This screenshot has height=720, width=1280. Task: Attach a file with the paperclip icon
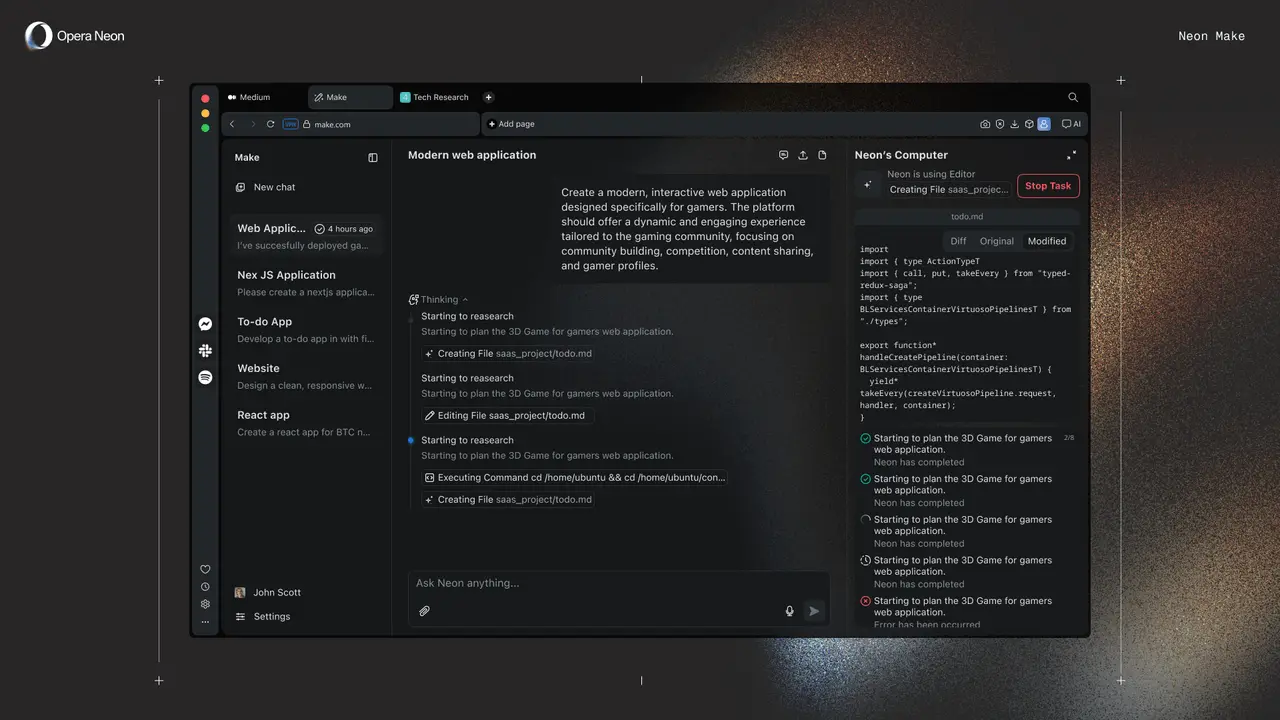click(425, 610)
